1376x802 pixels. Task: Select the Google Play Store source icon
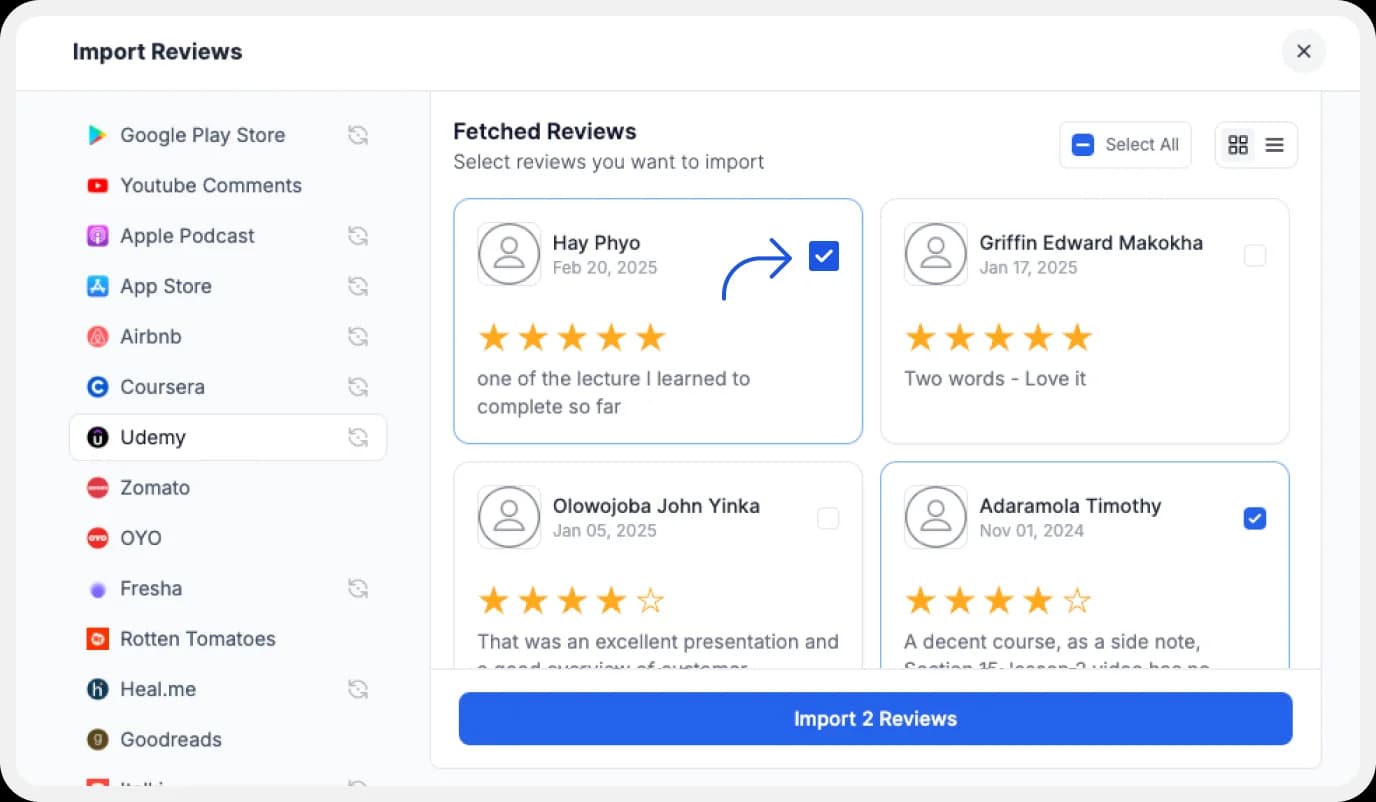pos(97,135)
